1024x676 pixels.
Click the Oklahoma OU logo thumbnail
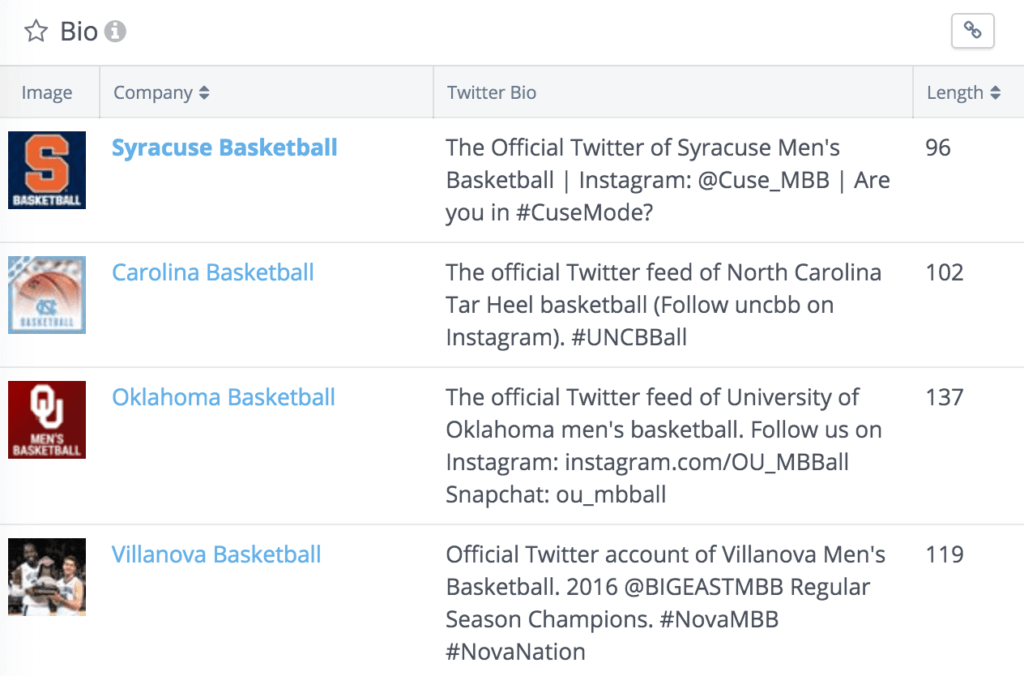point(47,419)
